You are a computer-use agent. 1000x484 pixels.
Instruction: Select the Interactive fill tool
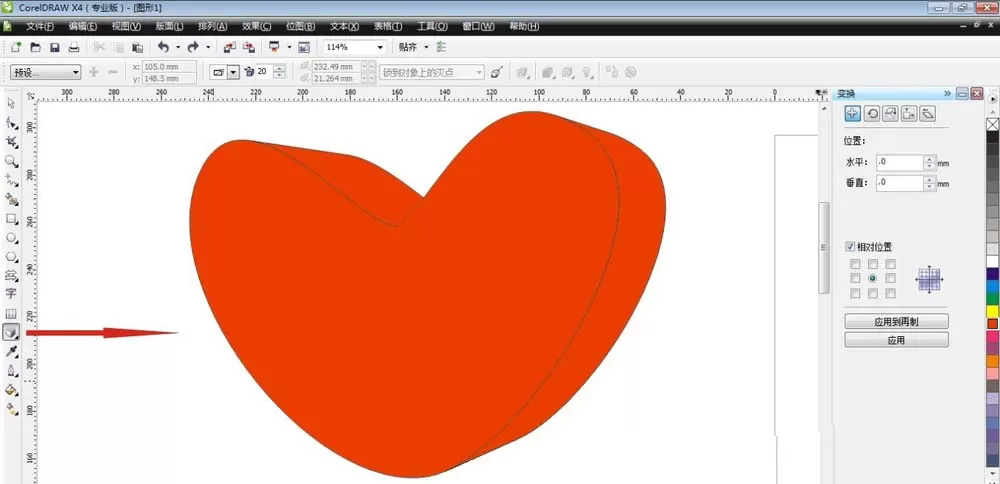pyautogui.click(x=11, y=409)
